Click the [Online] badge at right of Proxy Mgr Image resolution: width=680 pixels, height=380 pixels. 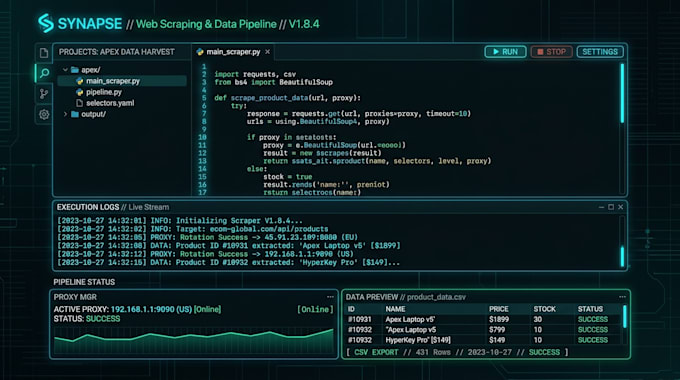coord(315,309)
